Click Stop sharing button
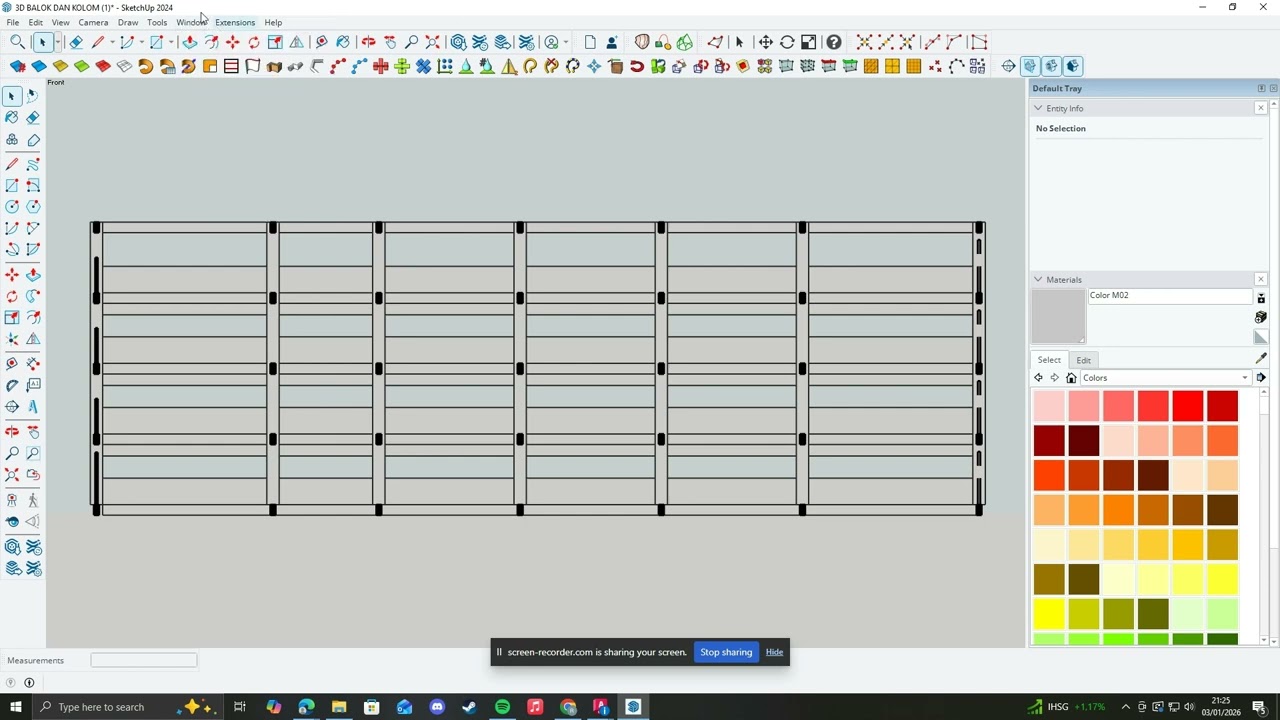This screenshot has height=720, width=1280. click(x=726, y=652)
